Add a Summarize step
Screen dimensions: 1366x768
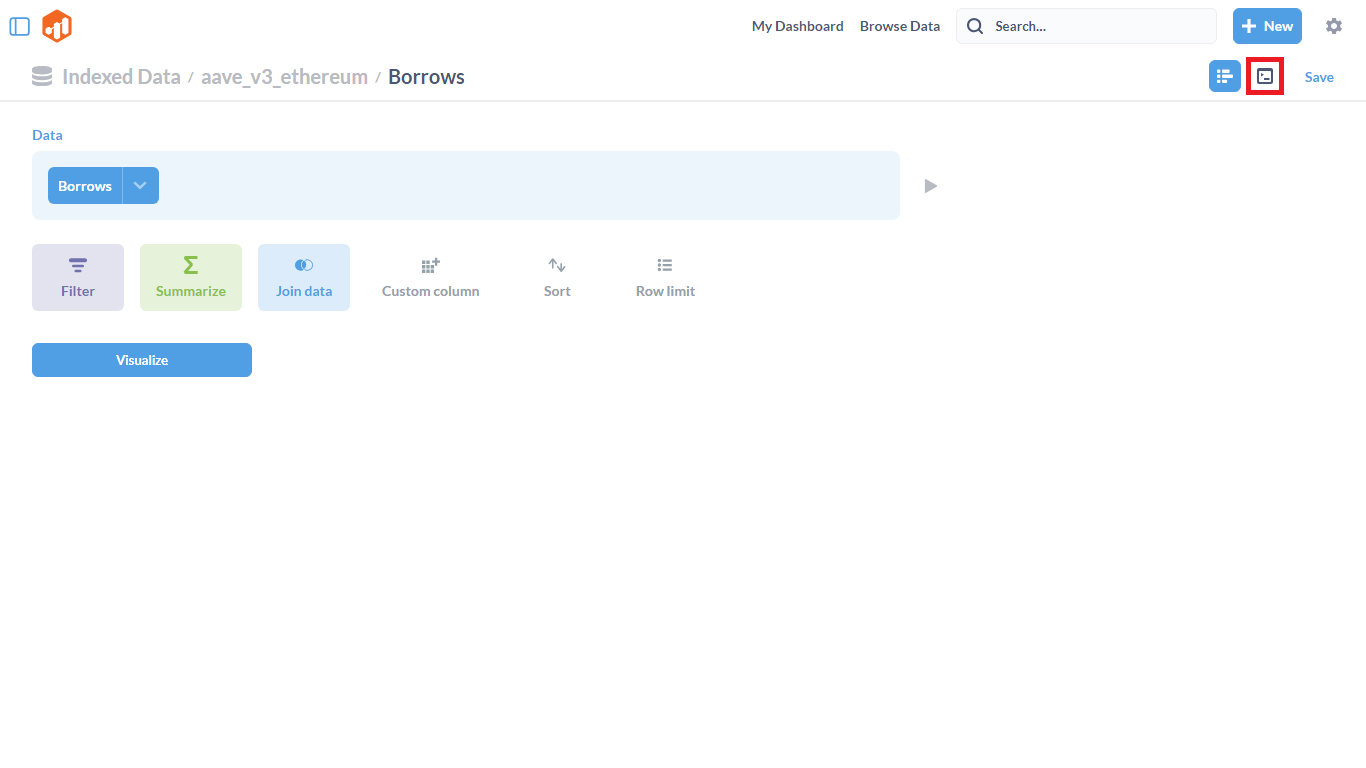tap(191, 277)
